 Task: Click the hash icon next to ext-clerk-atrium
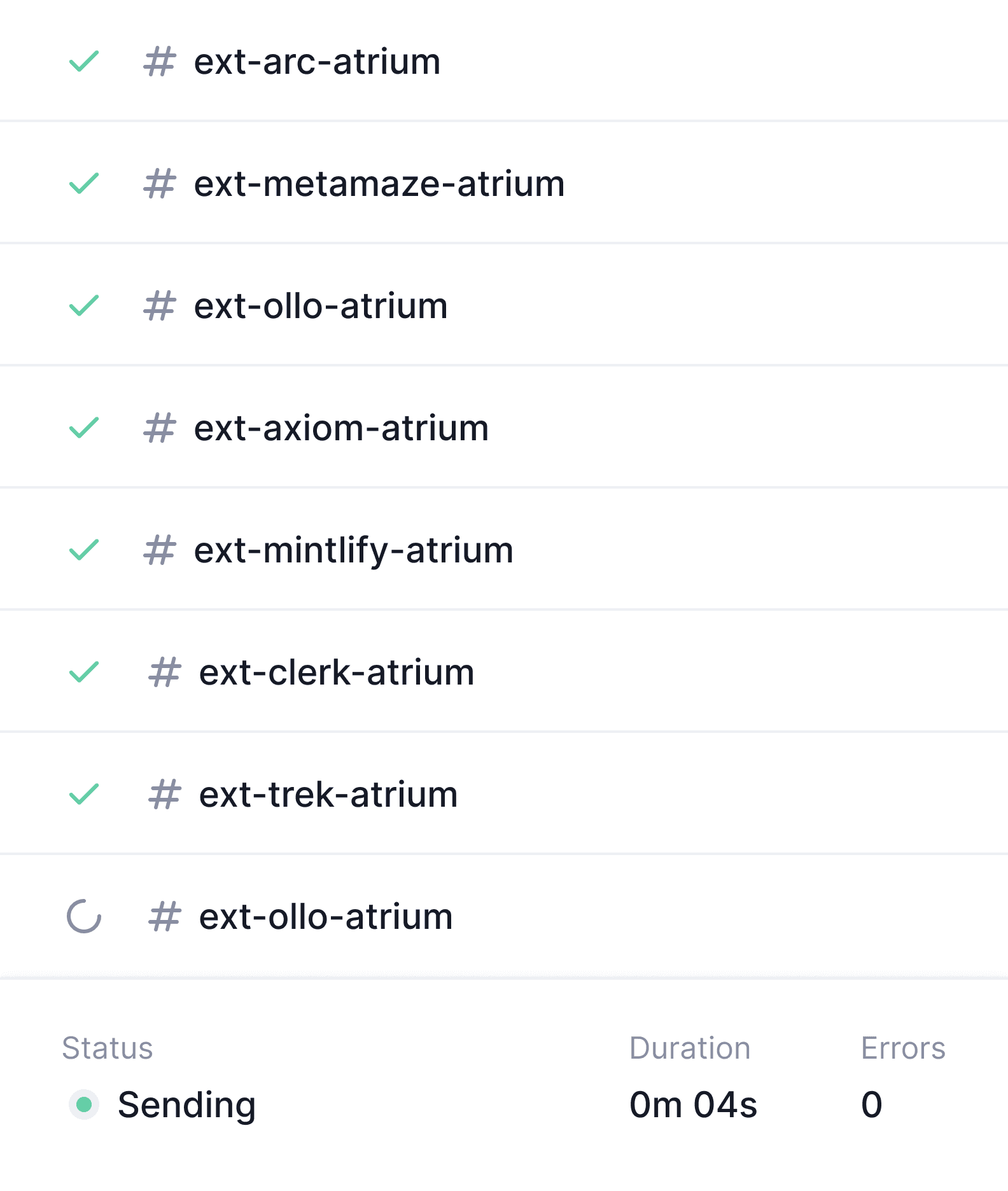coord(164,672)
